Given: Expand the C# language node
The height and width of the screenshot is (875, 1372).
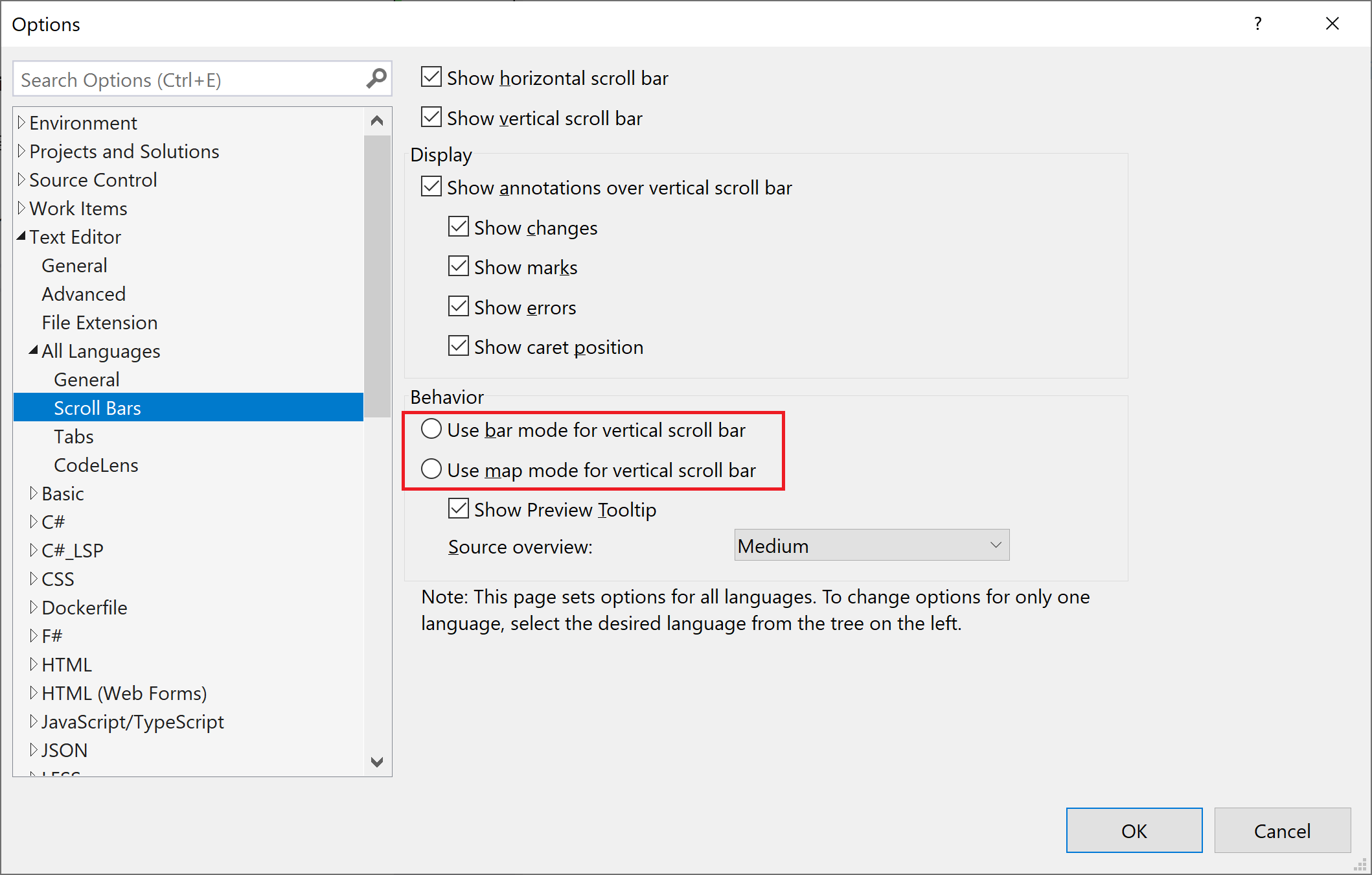Looking at the screenshot, I should 34,522.
